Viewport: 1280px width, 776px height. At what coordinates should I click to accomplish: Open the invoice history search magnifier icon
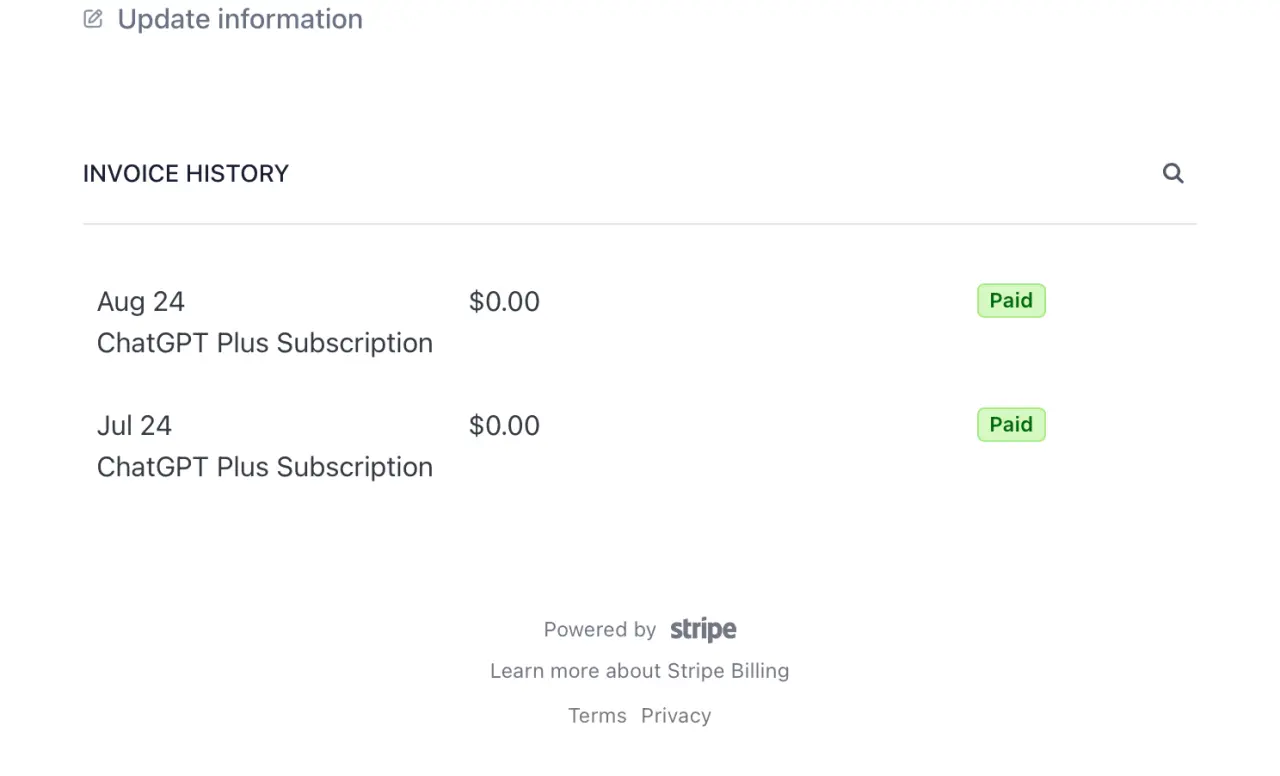pyautogui.click(x=1173, y=173)
